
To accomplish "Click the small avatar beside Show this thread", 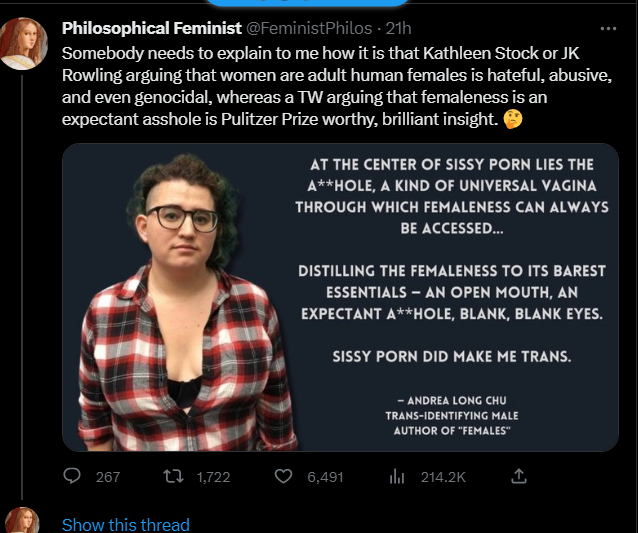I will tap(23, 521).
